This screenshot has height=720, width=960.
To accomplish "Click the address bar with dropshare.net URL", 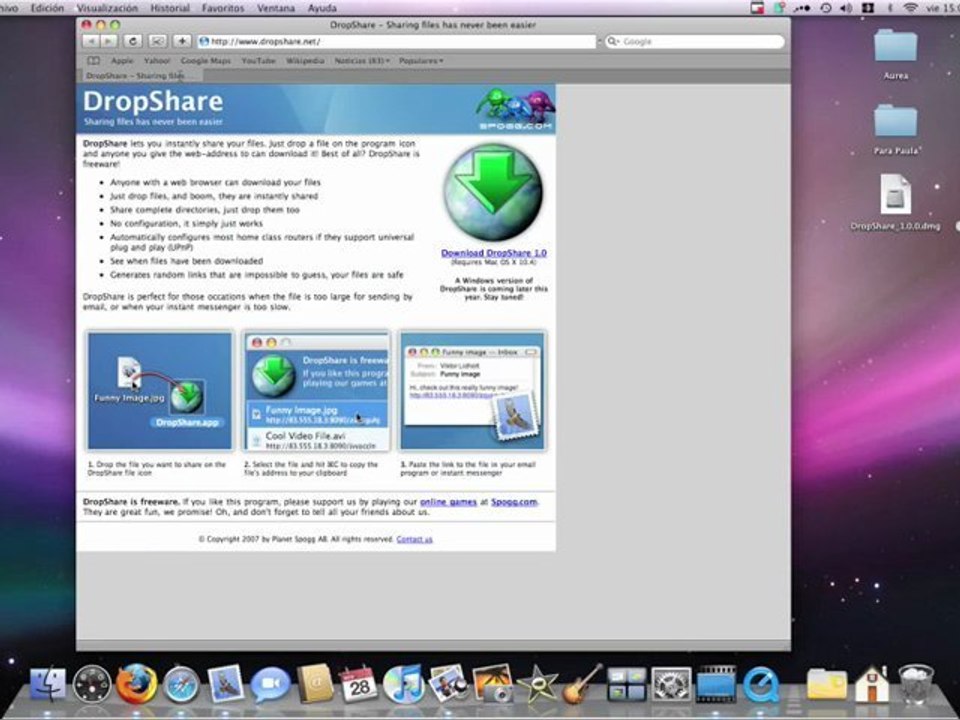I will pyautogui.click(x=397, y=42).
